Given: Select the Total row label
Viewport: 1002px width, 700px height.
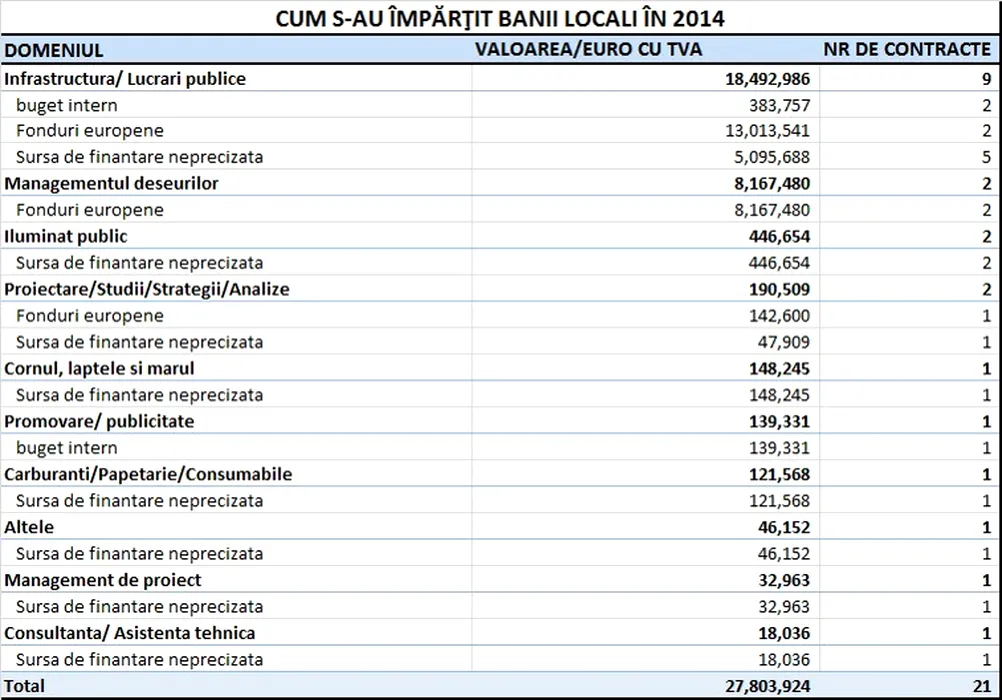Looking at the screenshot, I should point(25,686).
